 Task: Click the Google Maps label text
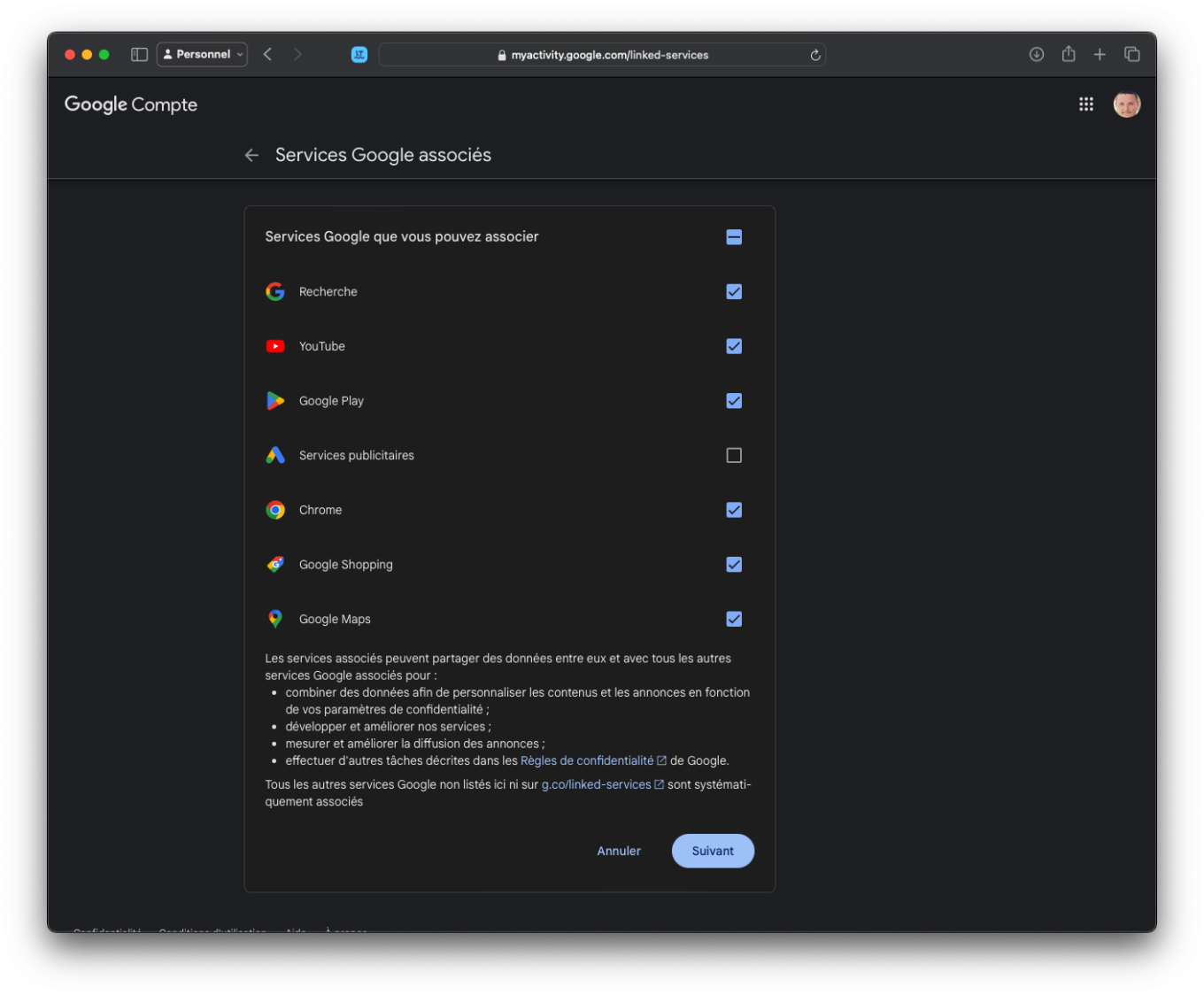(x=335, y=619)
